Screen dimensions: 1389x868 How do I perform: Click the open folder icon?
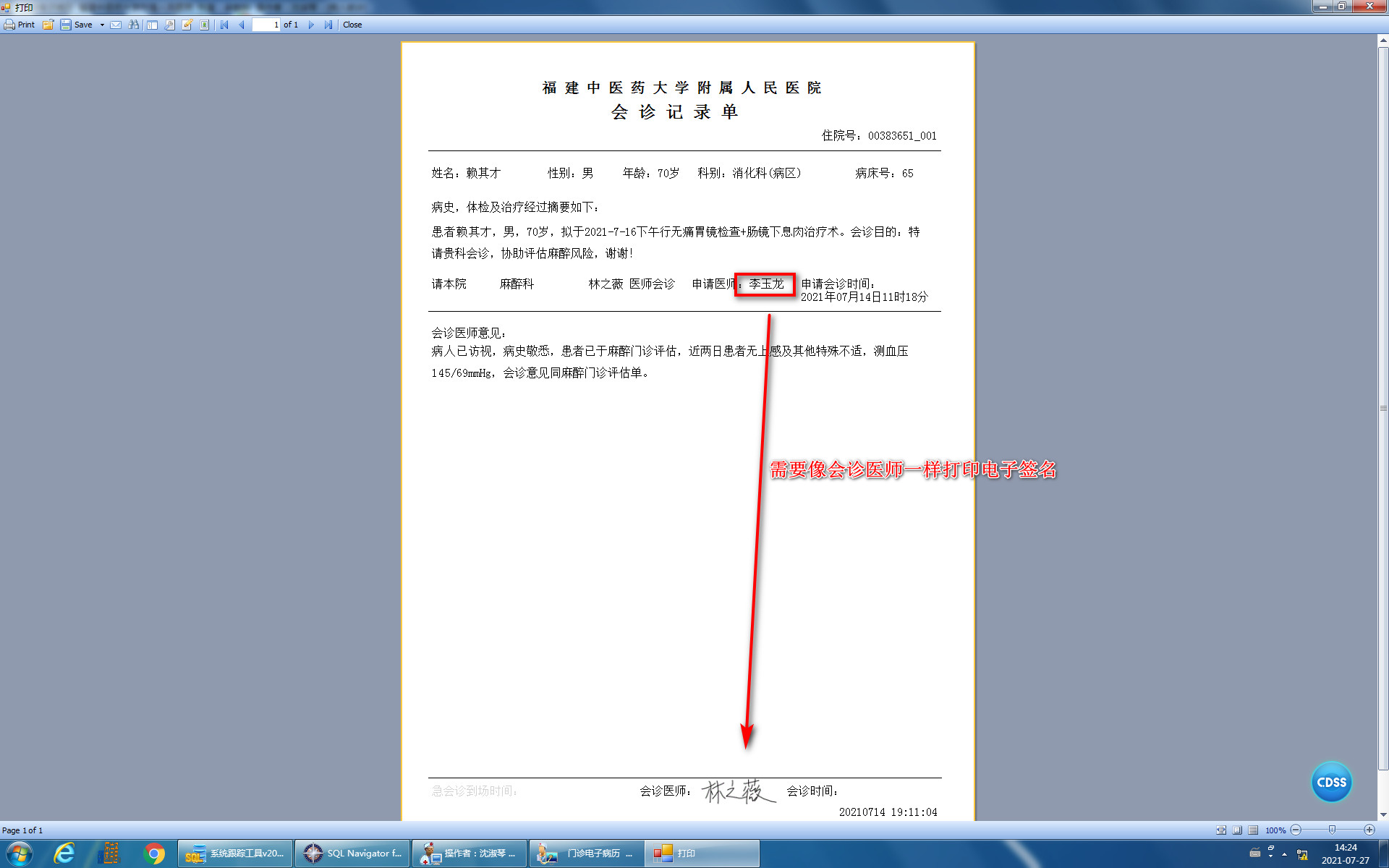[48, 25]
